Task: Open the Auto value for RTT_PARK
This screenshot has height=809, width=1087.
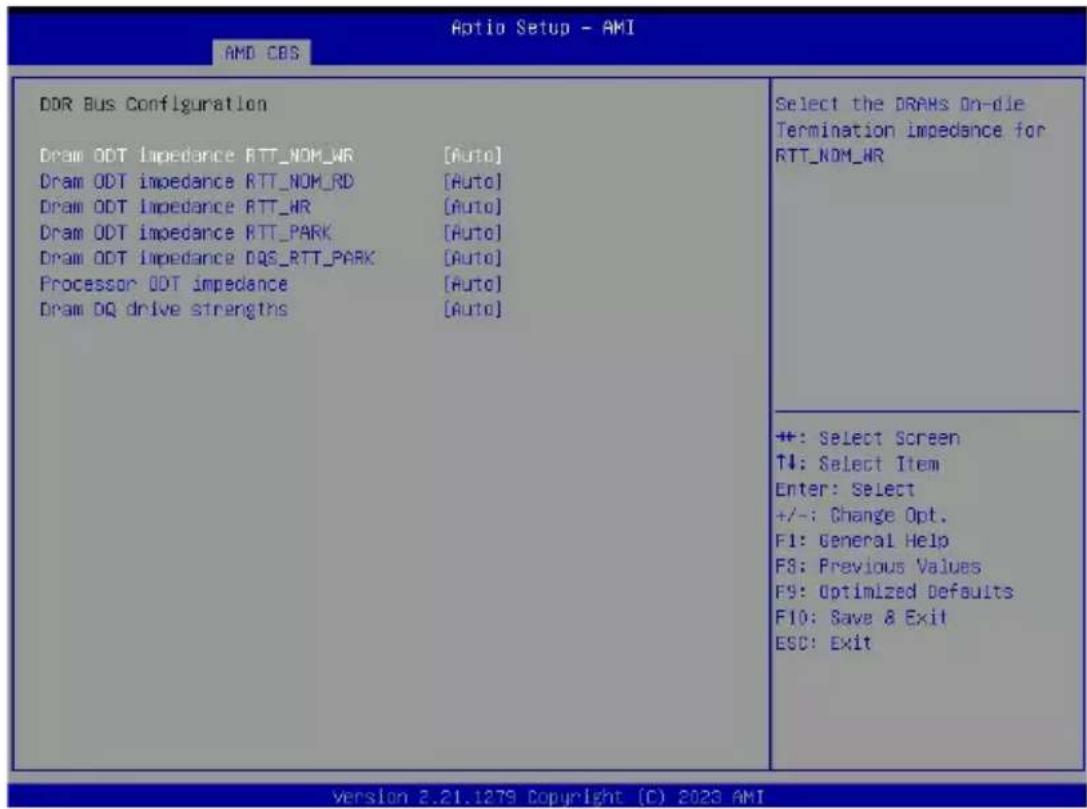Action: pos(472,232)
